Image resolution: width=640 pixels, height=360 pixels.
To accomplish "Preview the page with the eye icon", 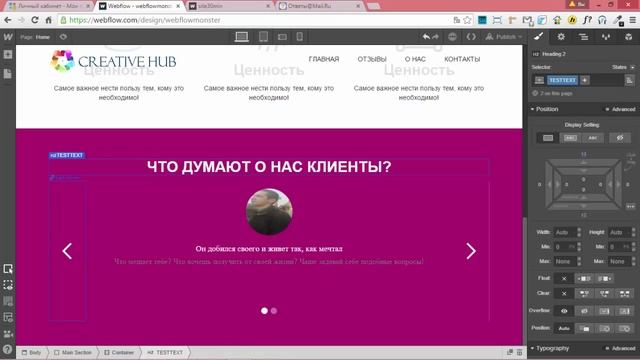I will coord(63,37).
